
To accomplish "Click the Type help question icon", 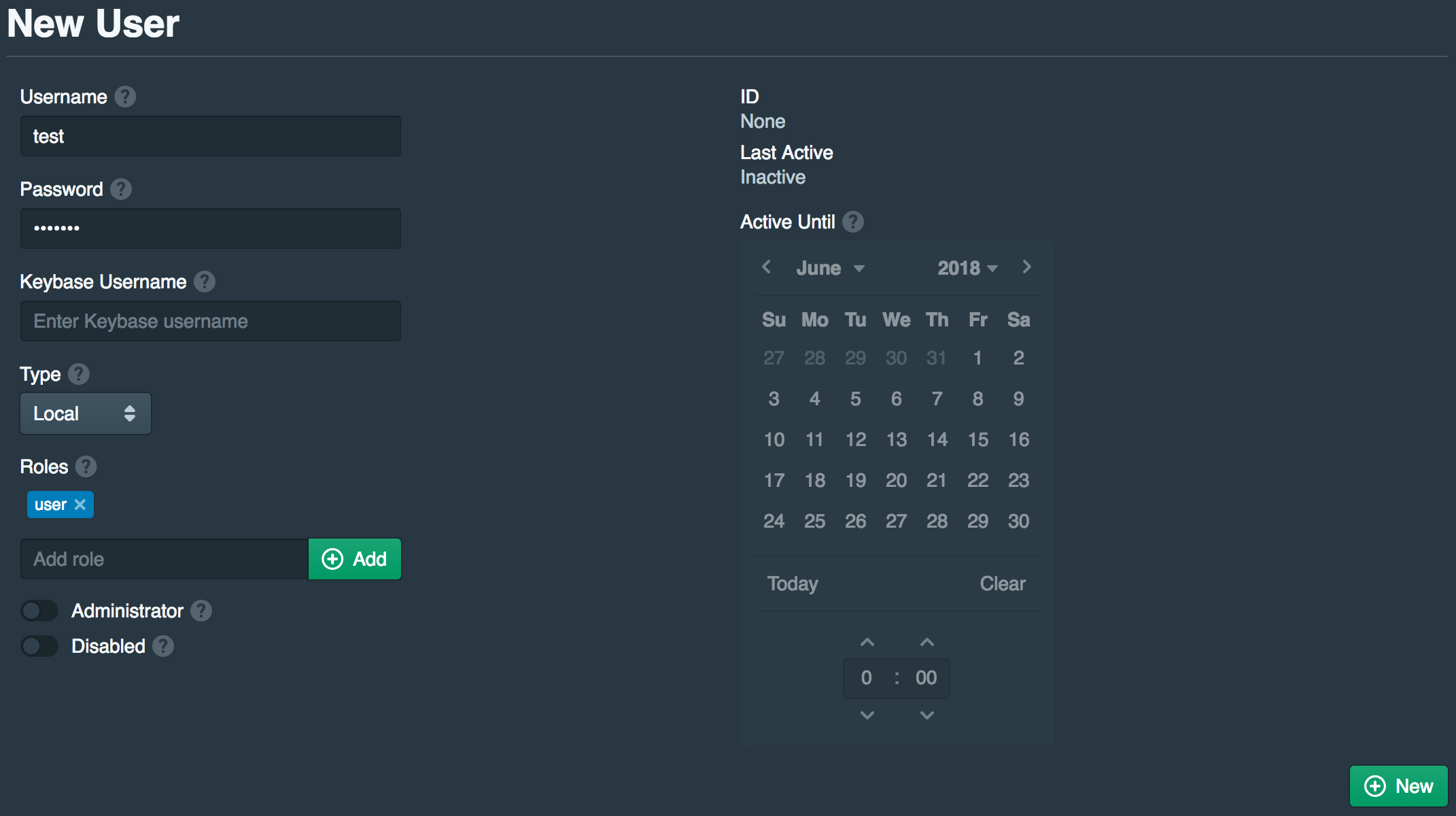I will 79,374.
